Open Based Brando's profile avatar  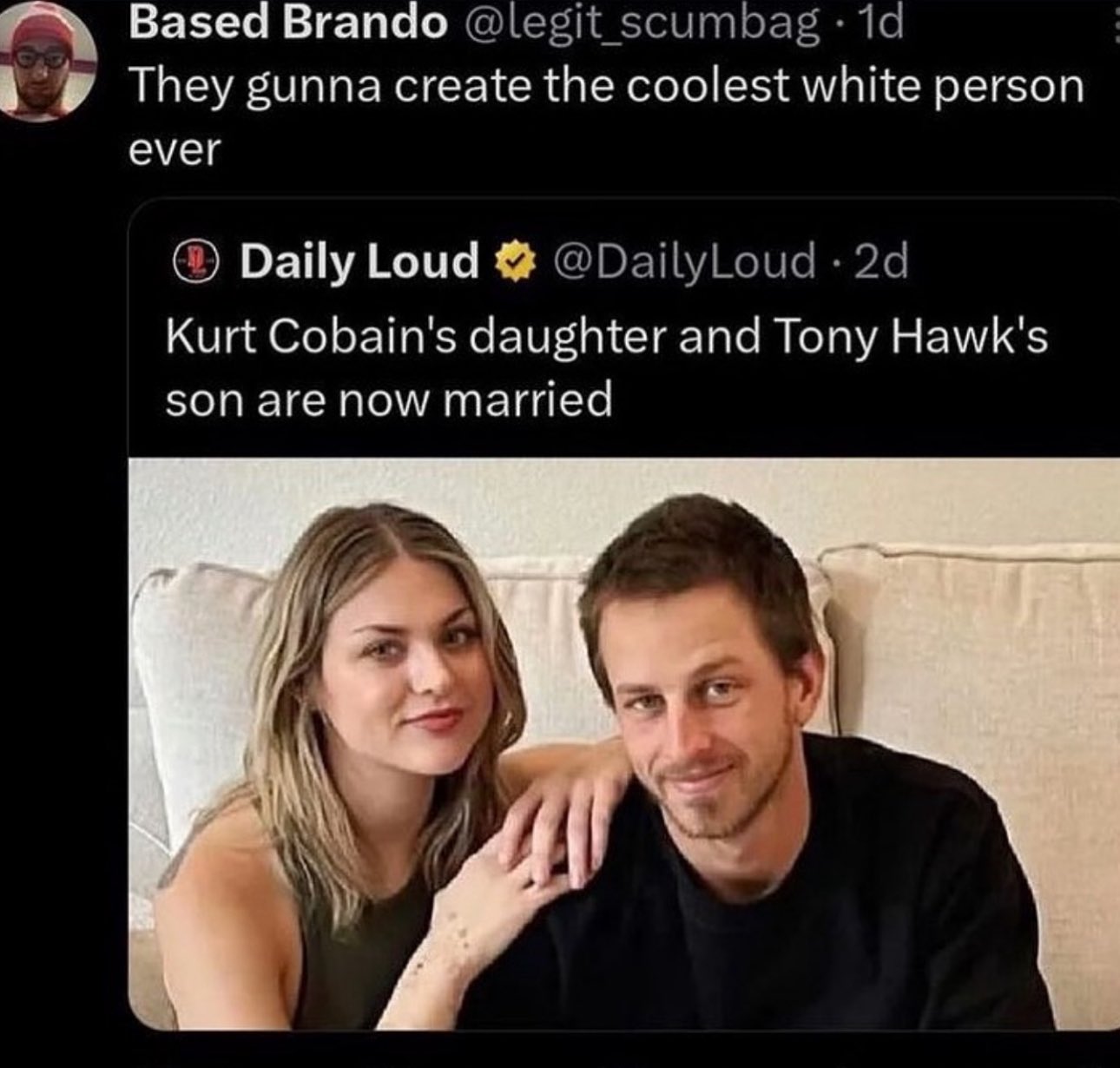point(45,63)
